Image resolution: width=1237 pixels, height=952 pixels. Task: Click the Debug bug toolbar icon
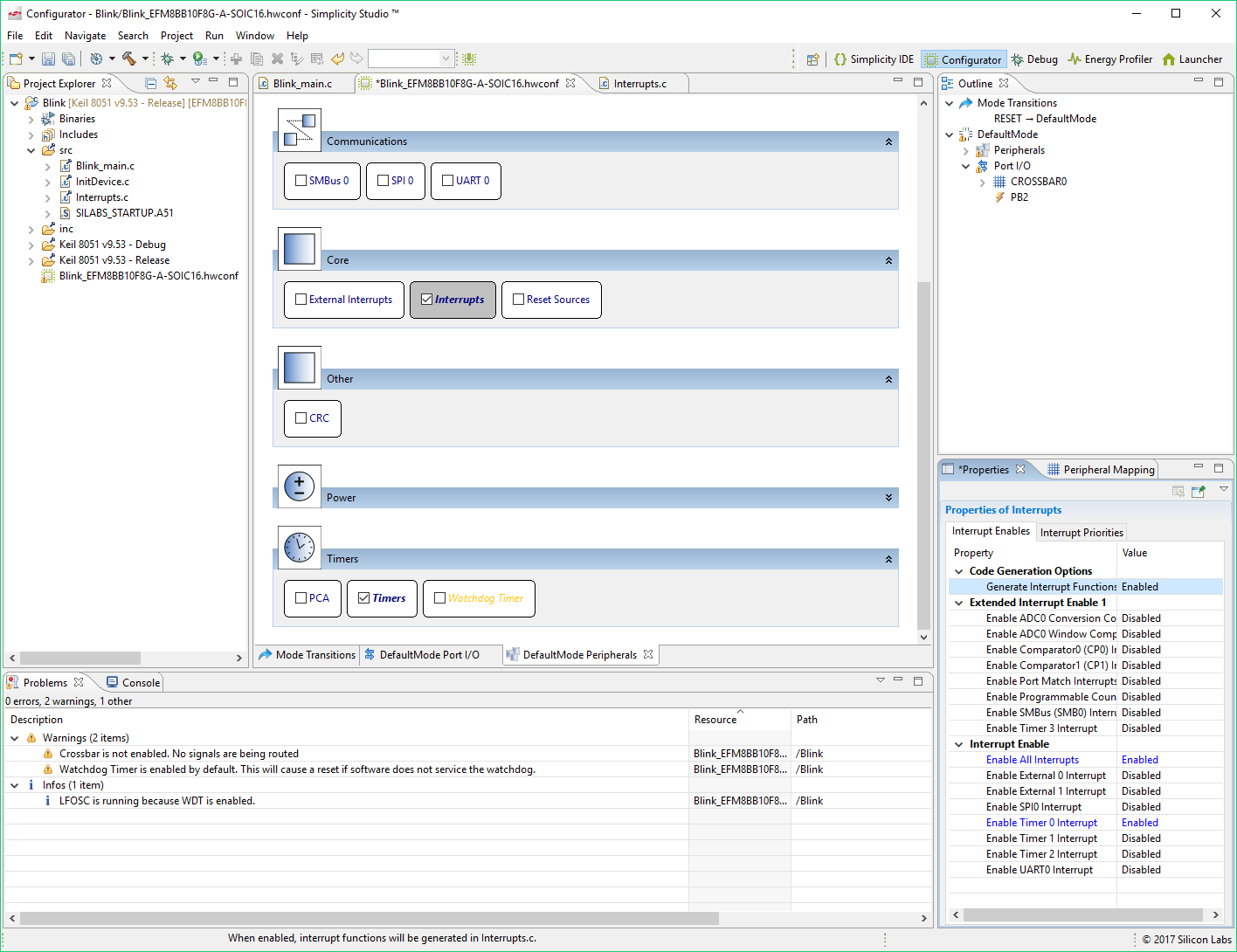coord(167,59)
